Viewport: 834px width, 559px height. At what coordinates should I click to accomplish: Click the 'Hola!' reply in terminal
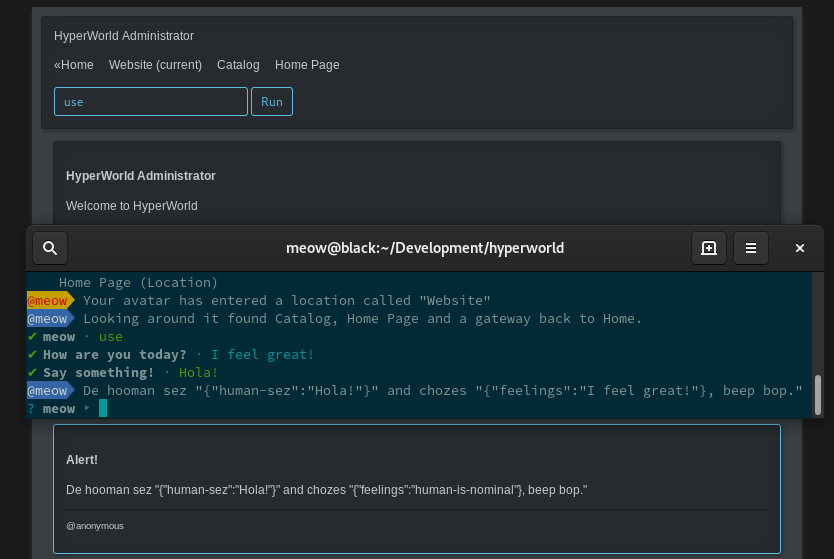[198, 373]
